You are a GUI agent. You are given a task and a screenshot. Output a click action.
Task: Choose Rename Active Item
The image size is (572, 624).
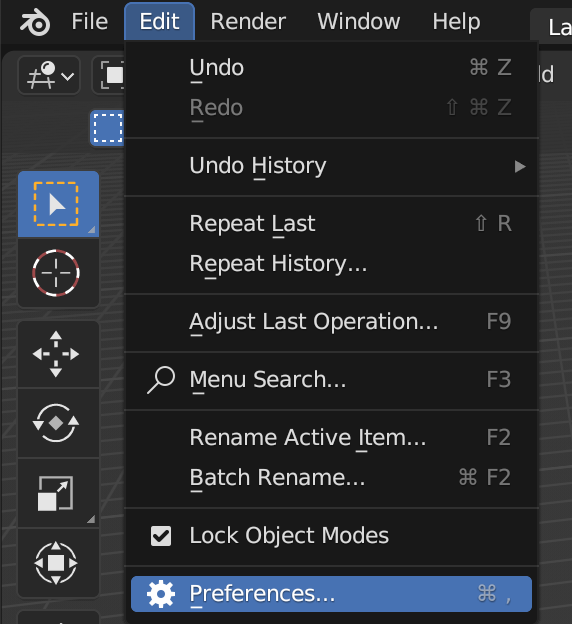(x=331, y=437)
